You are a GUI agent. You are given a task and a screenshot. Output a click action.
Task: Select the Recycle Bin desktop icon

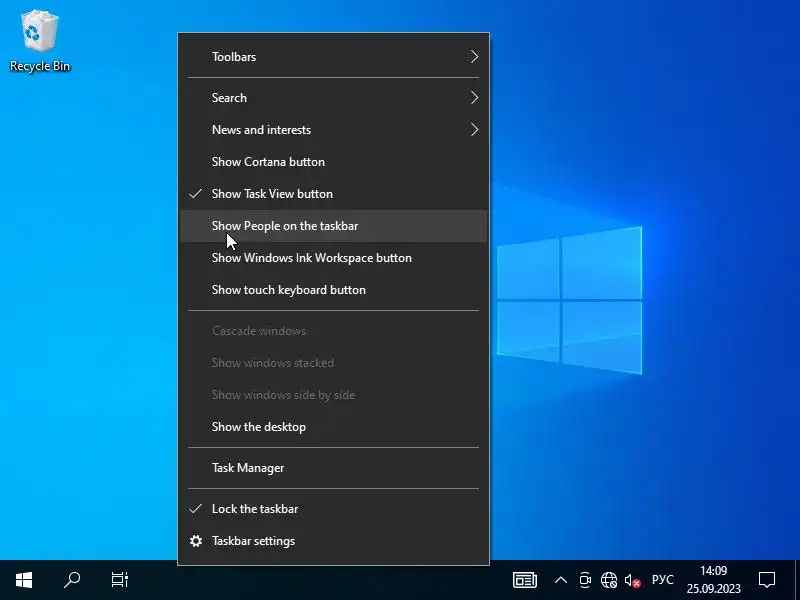point(40,41)
